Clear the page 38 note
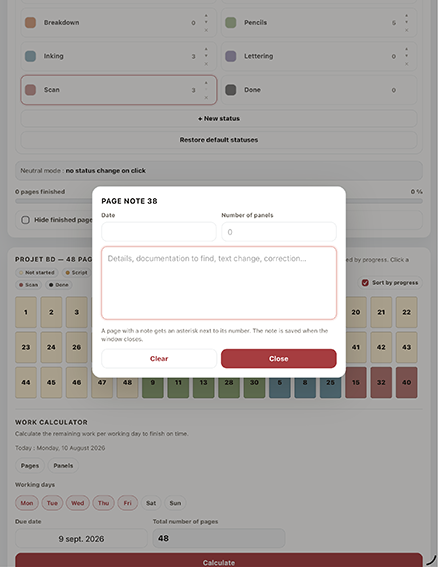 159,359
